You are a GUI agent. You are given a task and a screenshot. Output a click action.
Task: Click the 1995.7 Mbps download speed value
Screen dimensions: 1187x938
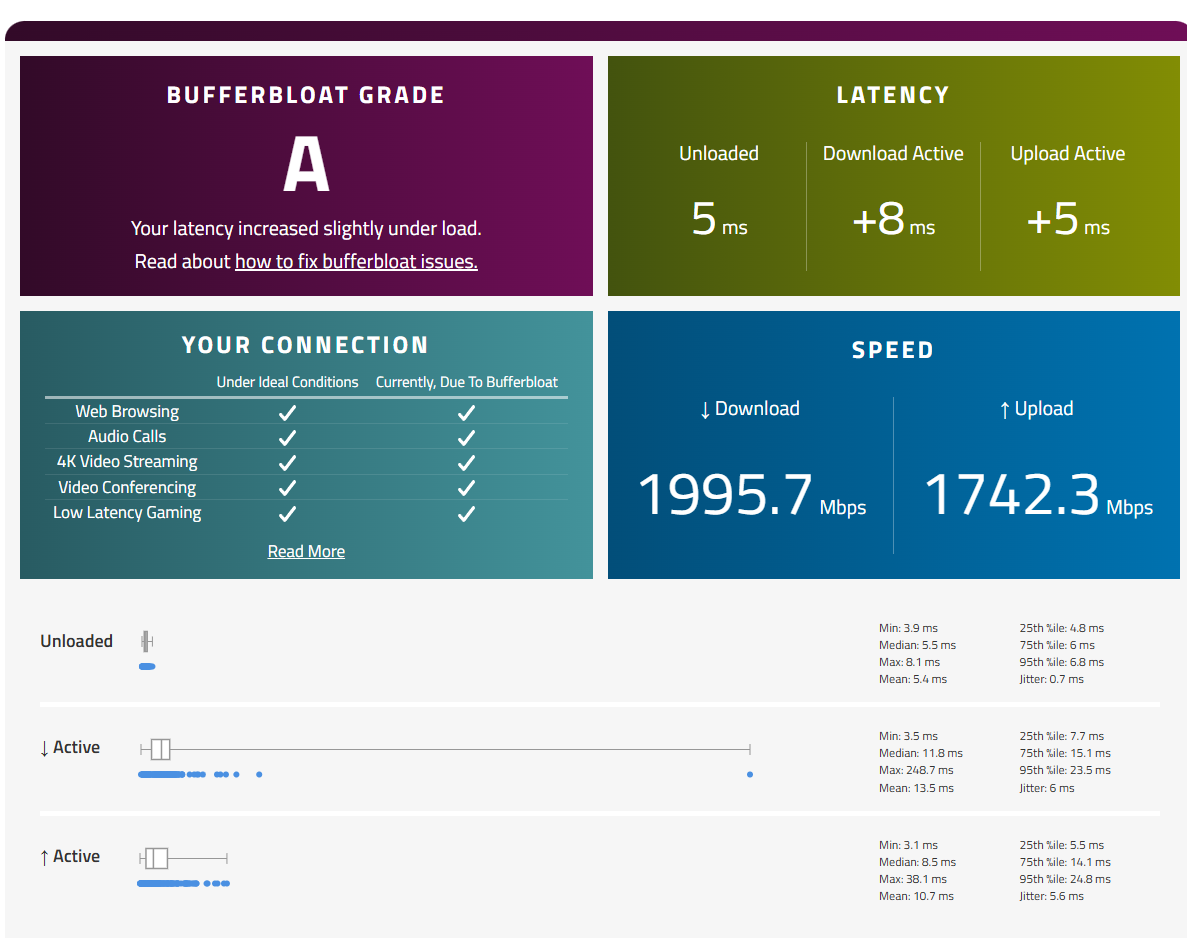[752, 495]
